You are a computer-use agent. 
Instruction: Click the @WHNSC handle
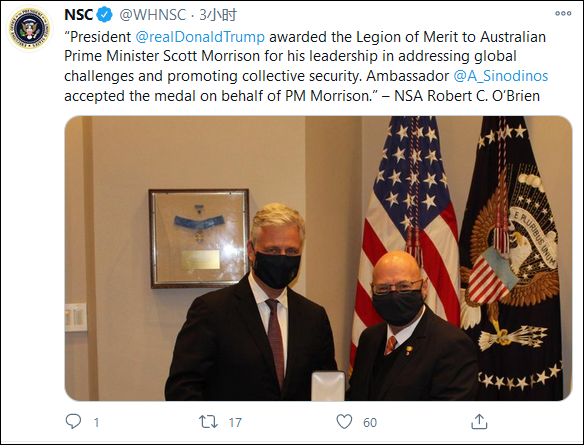click(152, 15)
